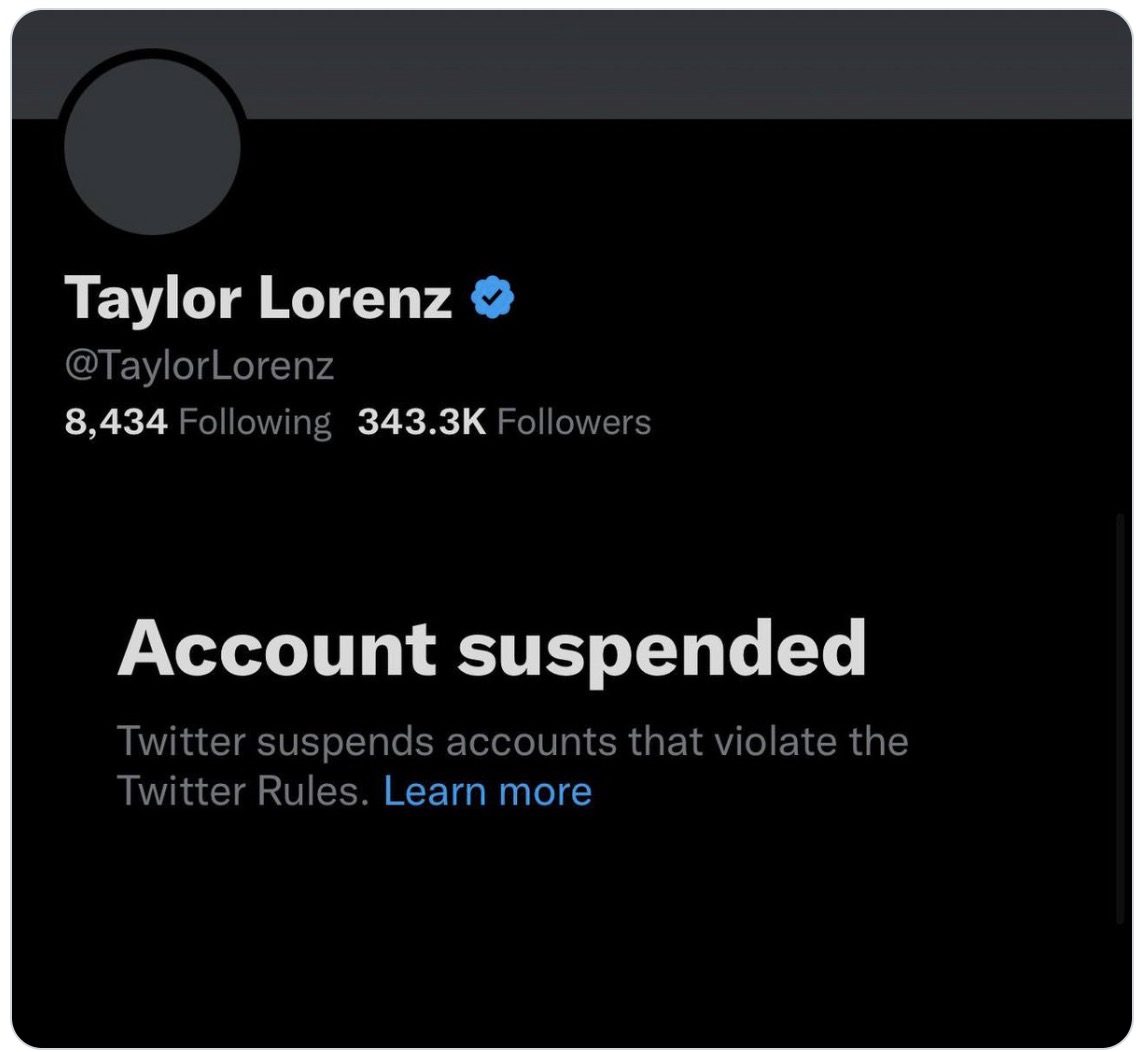Follow the Learn more link
This screenshot has height=1052, width=1142.
pos(487,791)
